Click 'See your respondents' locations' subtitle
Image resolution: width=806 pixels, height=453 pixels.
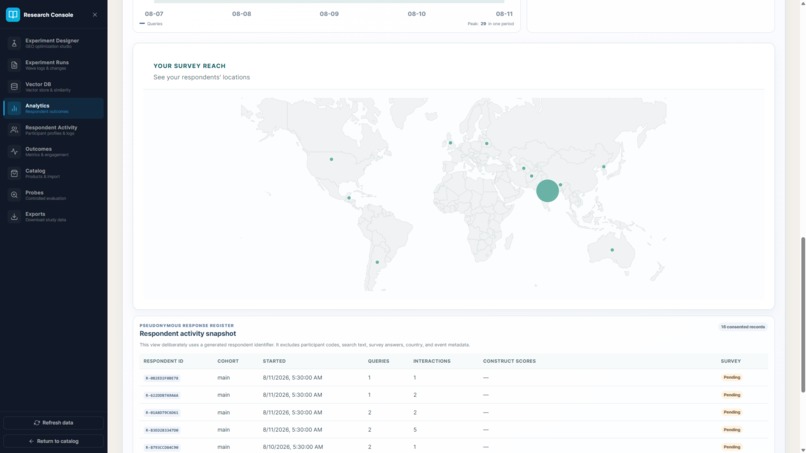click(202, 77)
